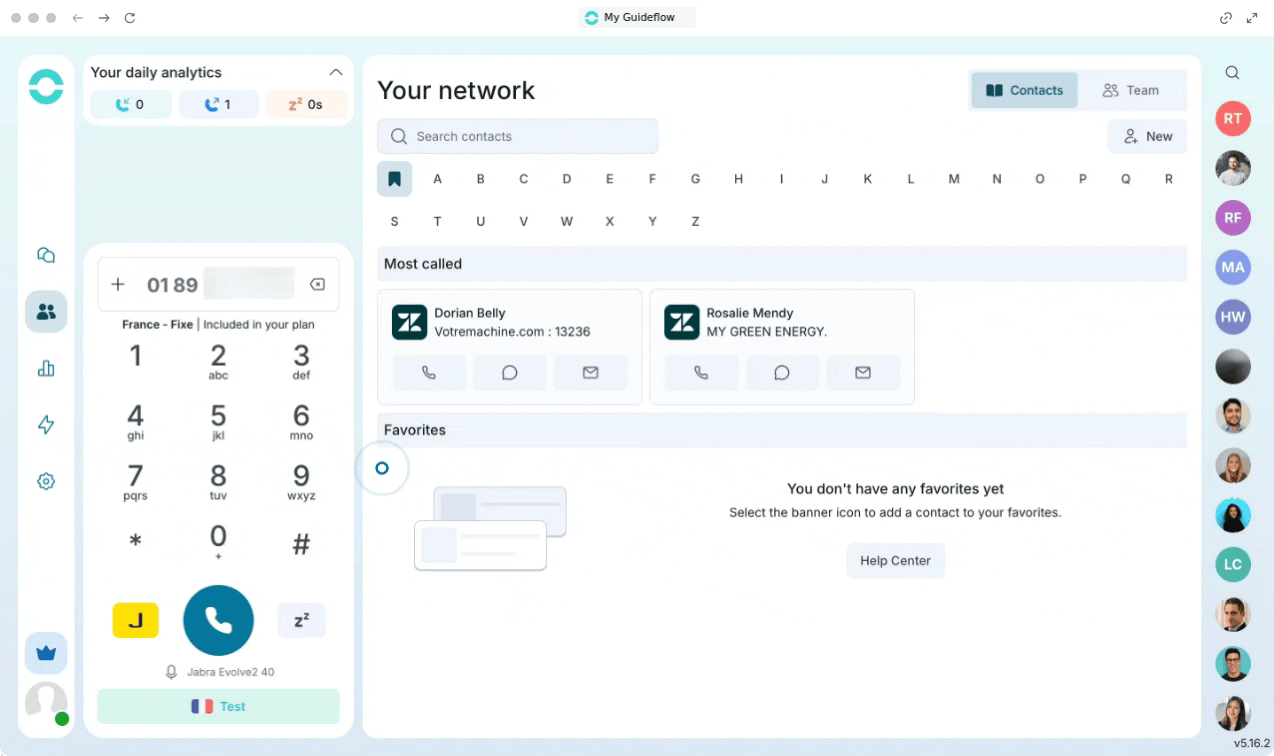Send email to Rosalie Mendy
Image resolution: width=1274 pixels, height=756 pixels.
pos(862,373)
